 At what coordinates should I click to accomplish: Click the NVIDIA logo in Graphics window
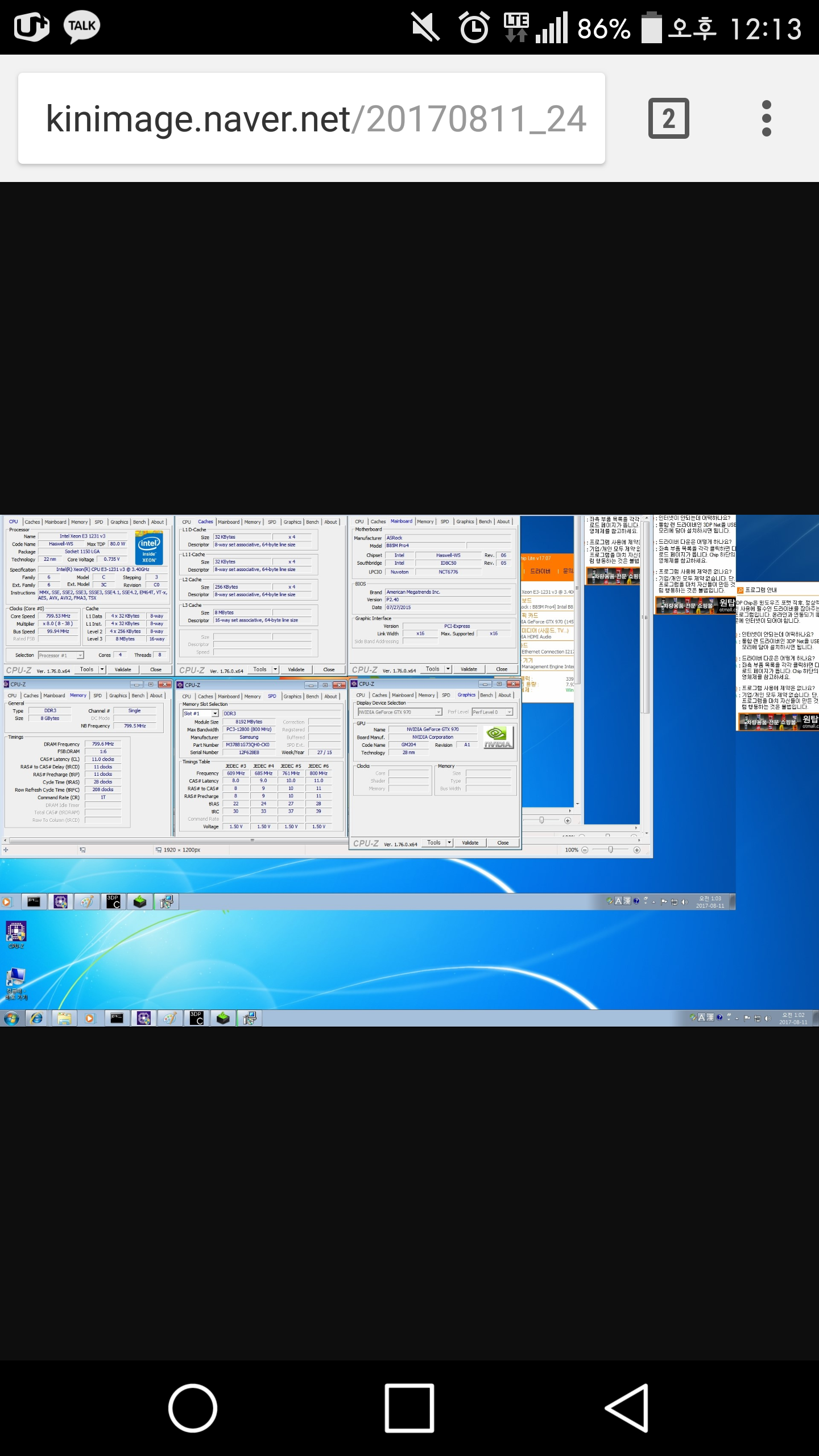coord(498,737)
